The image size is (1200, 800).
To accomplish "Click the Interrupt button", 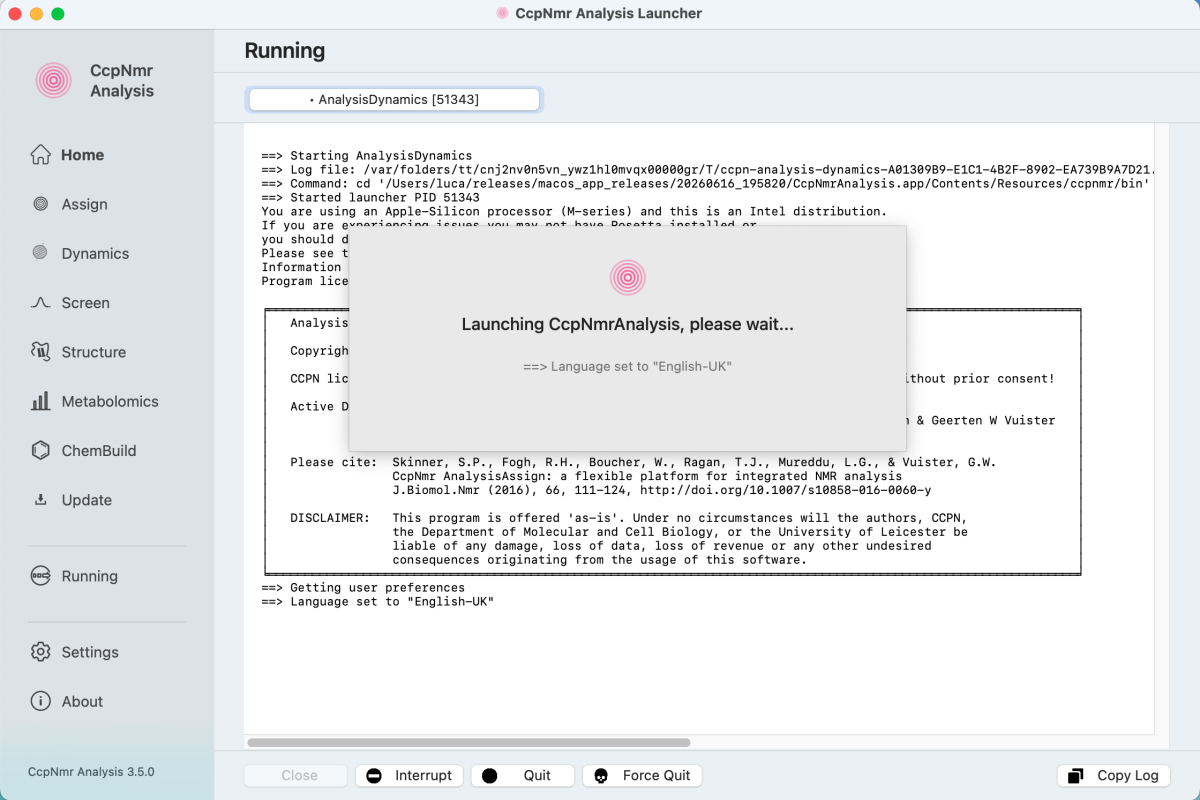I will 410,776.
